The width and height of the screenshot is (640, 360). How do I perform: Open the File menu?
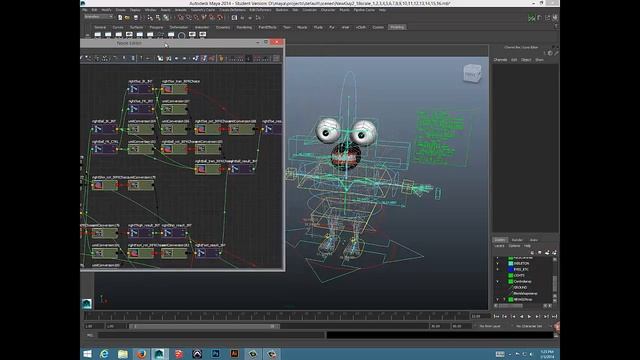84,10
